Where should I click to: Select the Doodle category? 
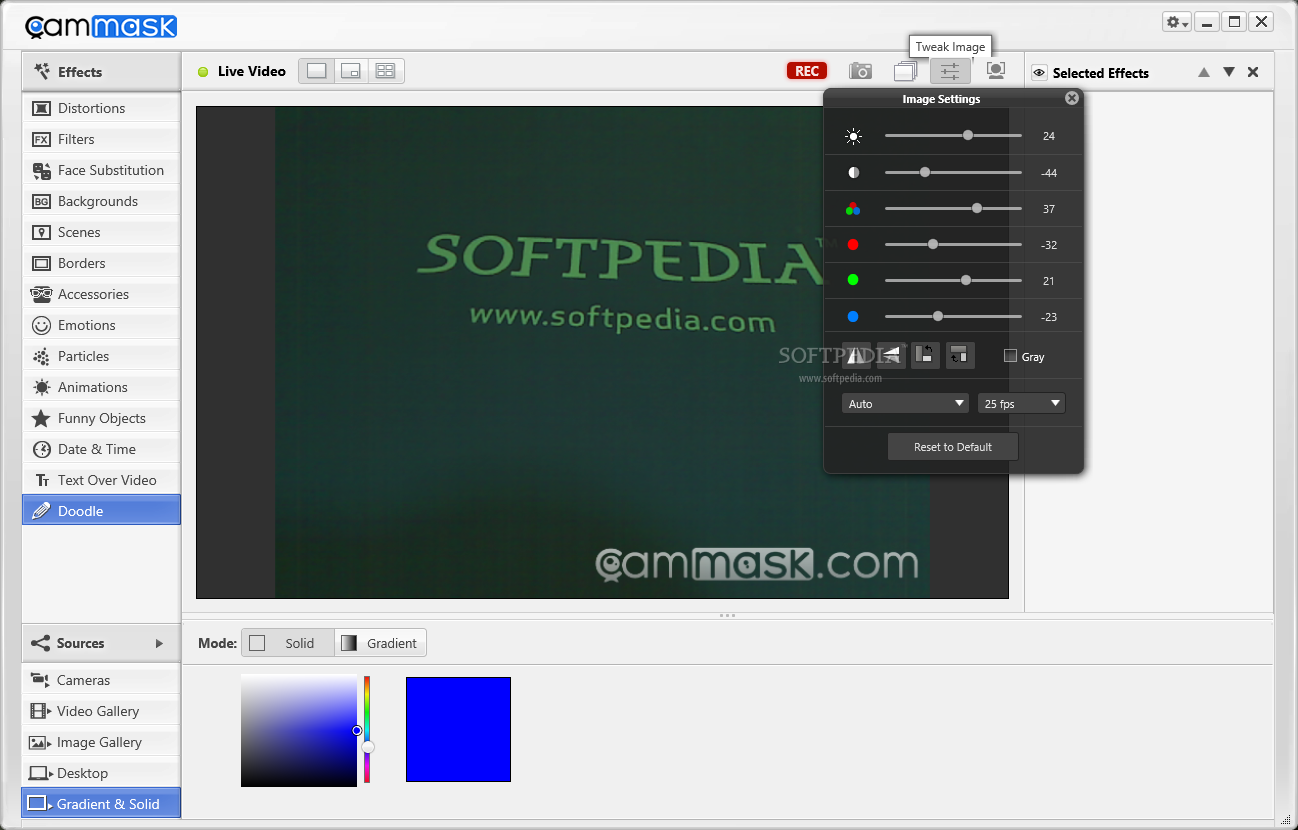tap(101, 511)
